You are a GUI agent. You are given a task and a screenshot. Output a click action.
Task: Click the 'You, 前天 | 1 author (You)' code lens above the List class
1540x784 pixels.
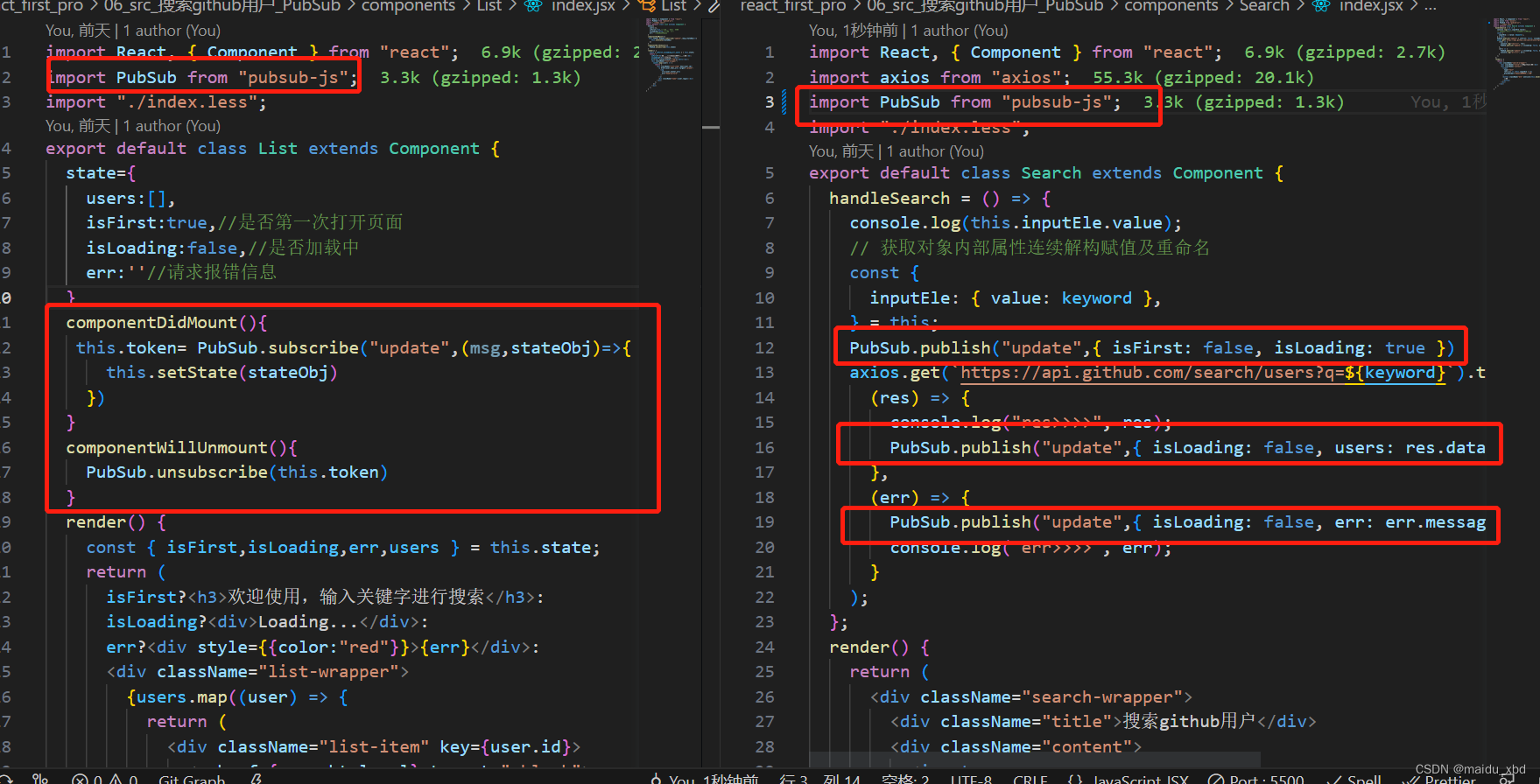pyautogui.click(x=133, y=126)
